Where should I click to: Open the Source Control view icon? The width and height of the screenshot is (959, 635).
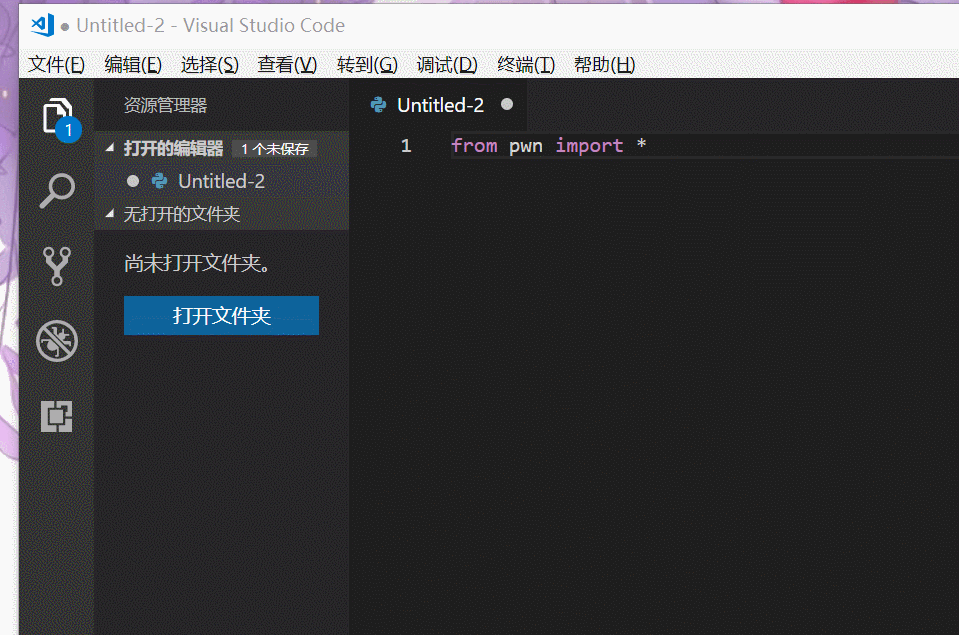click(57, 266)
